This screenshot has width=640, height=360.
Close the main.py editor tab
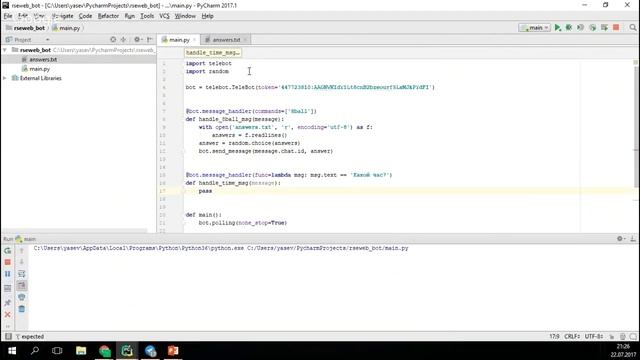point(195,40)
